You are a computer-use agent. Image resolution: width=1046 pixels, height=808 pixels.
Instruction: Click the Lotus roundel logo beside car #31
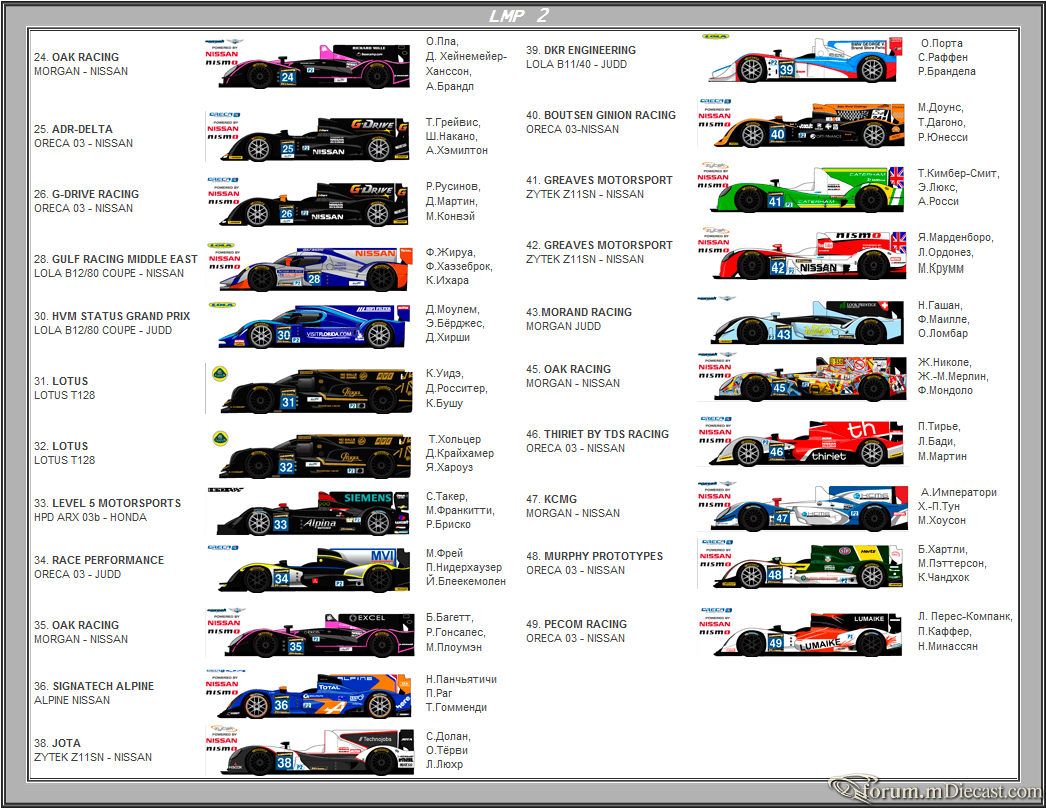click(219, 374)
